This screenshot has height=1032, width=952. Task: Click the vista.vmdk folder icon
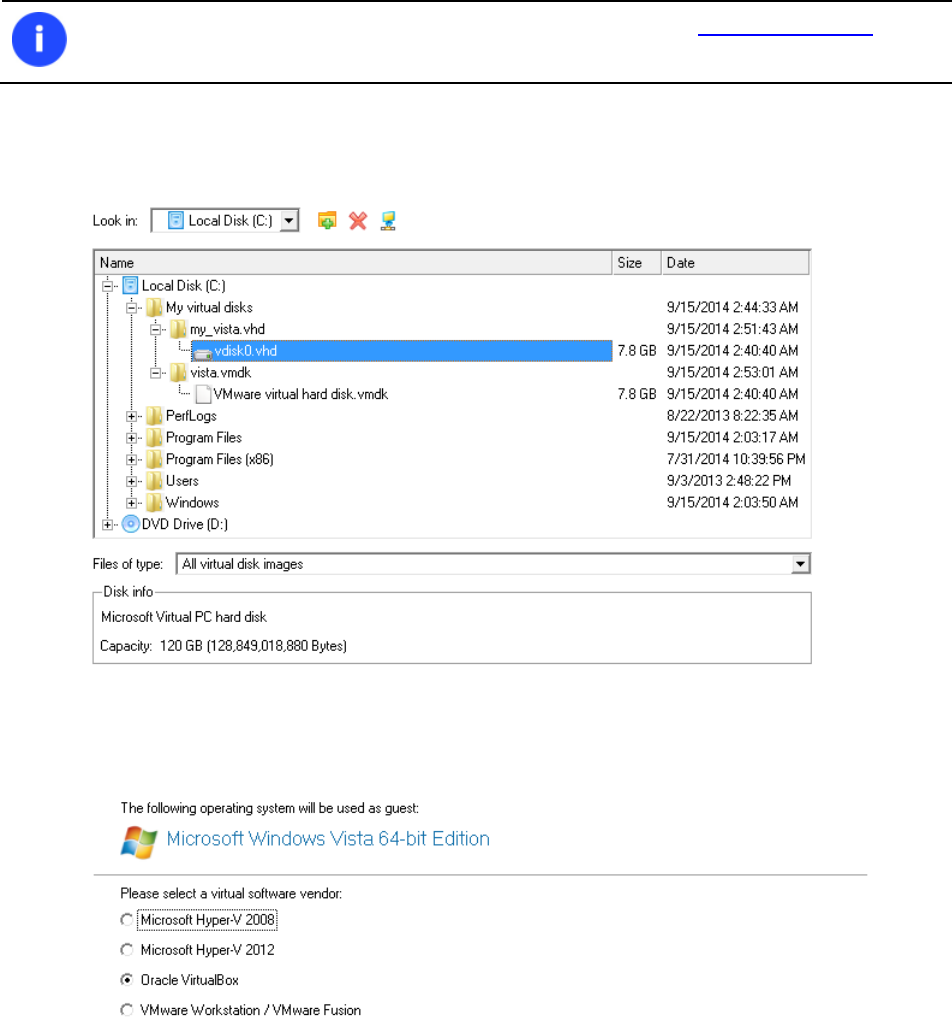click(178, 373)
